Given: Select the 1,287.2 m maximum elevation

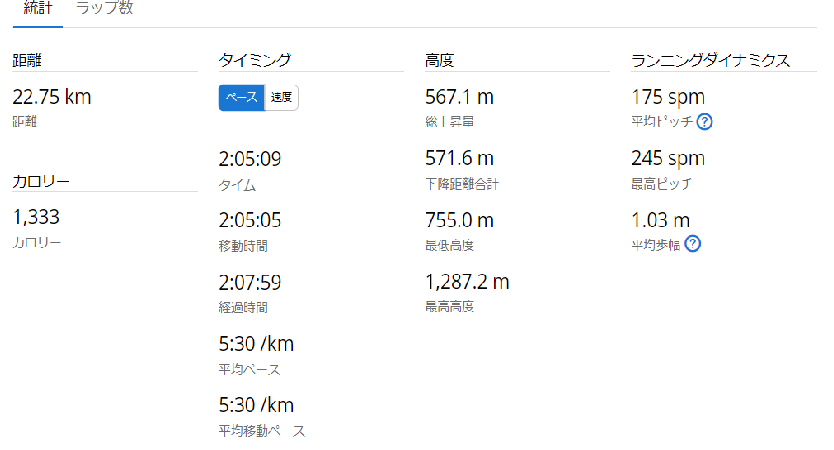Looking at the screenshot, I should (x=467, y=281).
